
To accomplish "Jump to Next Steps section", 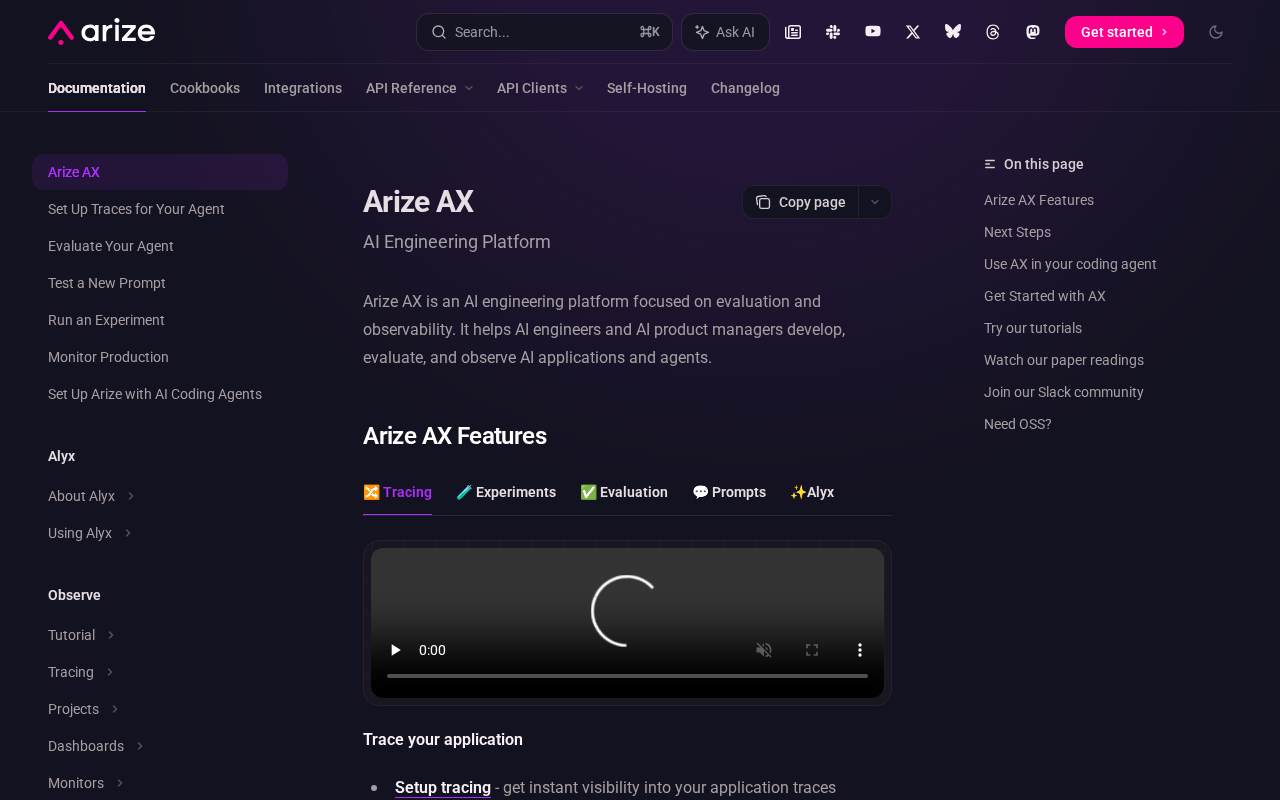I will (1017, 232).
